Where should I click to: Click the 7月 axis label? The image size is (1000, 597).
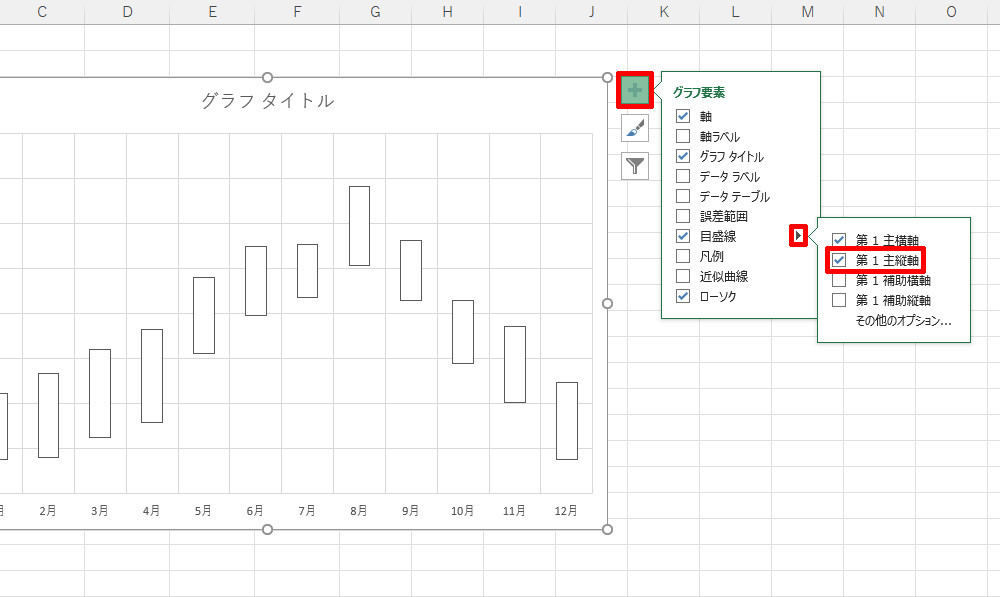click(x=307, y=510)
